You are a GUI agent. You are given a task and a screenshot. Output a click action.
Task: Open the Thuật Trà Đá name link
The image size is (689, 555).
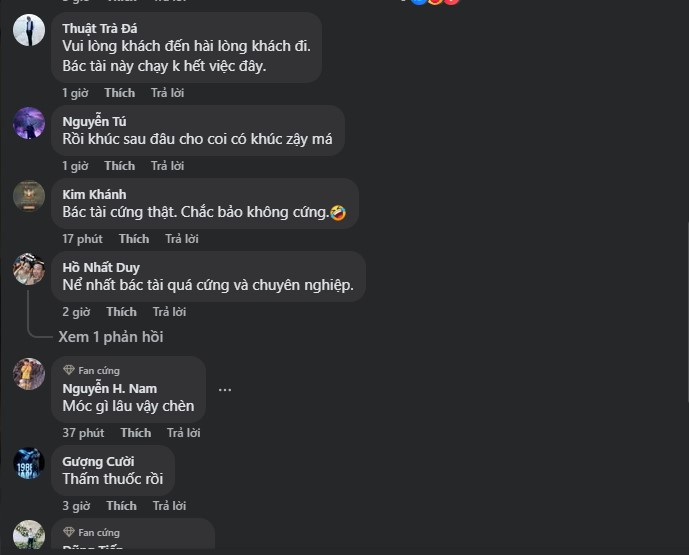pos(100,28)
